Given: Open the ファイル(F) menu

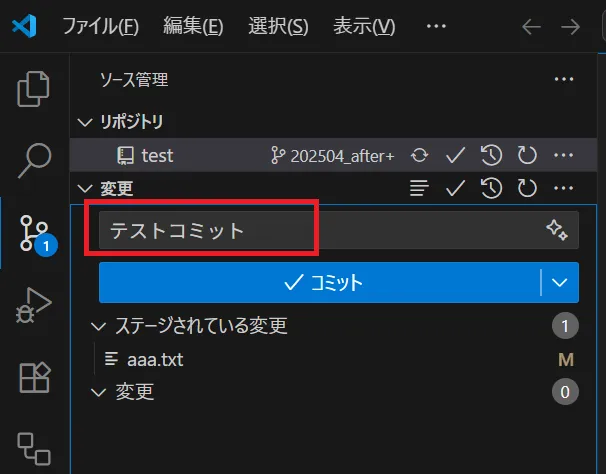Looking at the screenshot, I should [100, 26].
